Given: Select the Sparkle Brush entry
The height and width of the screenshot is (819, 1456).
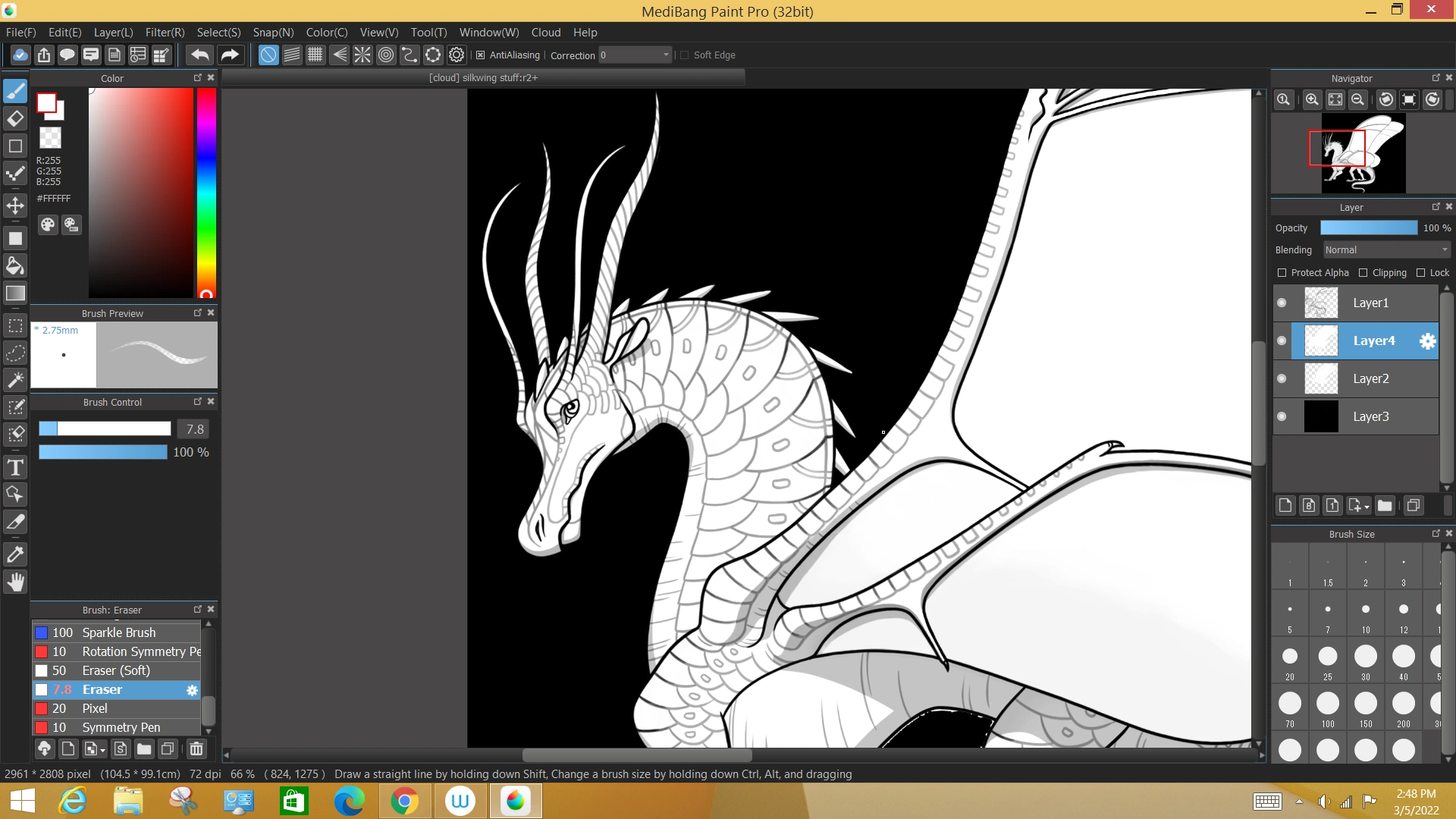Looking at the screenshot, I should (119, 632).
